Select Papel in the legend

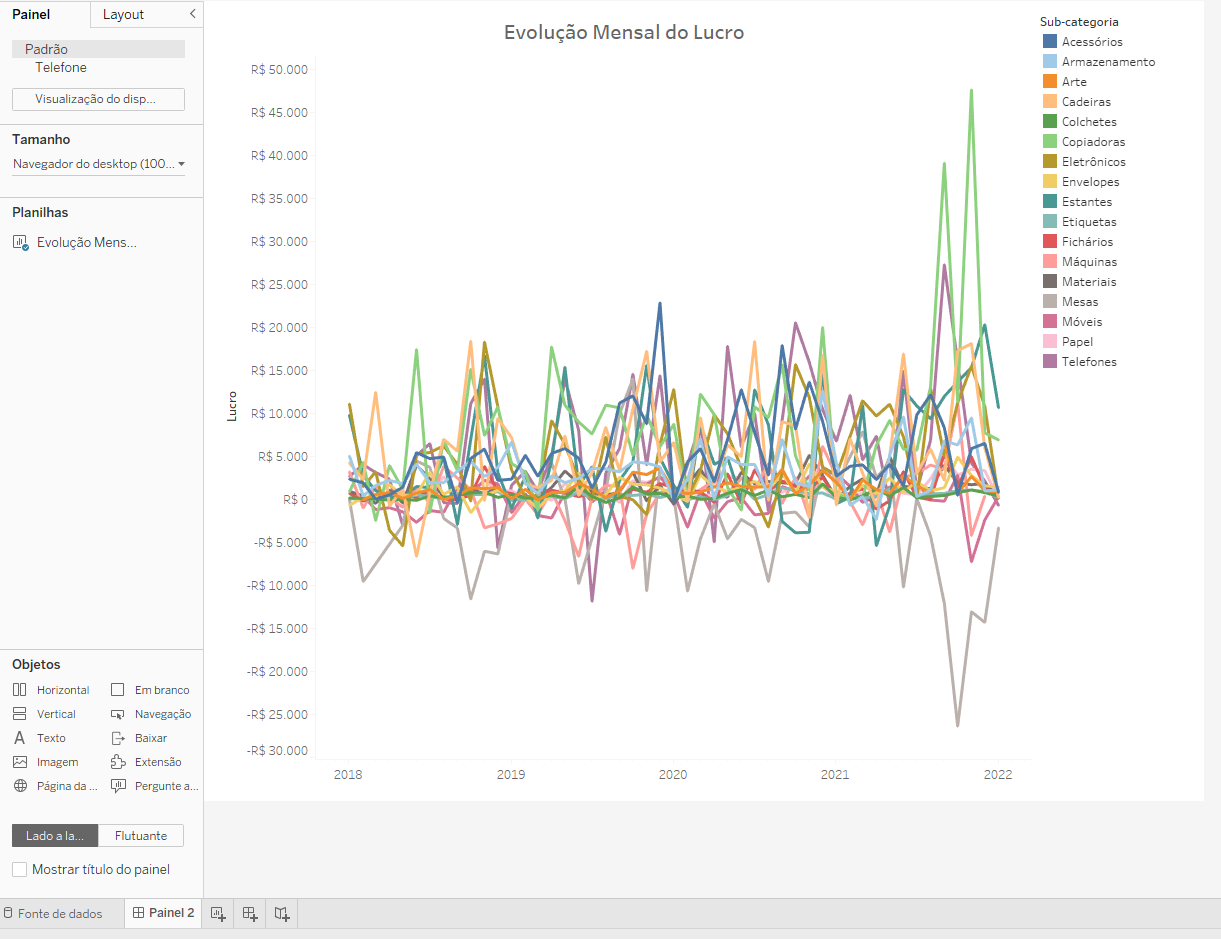tap(1077, 341)
